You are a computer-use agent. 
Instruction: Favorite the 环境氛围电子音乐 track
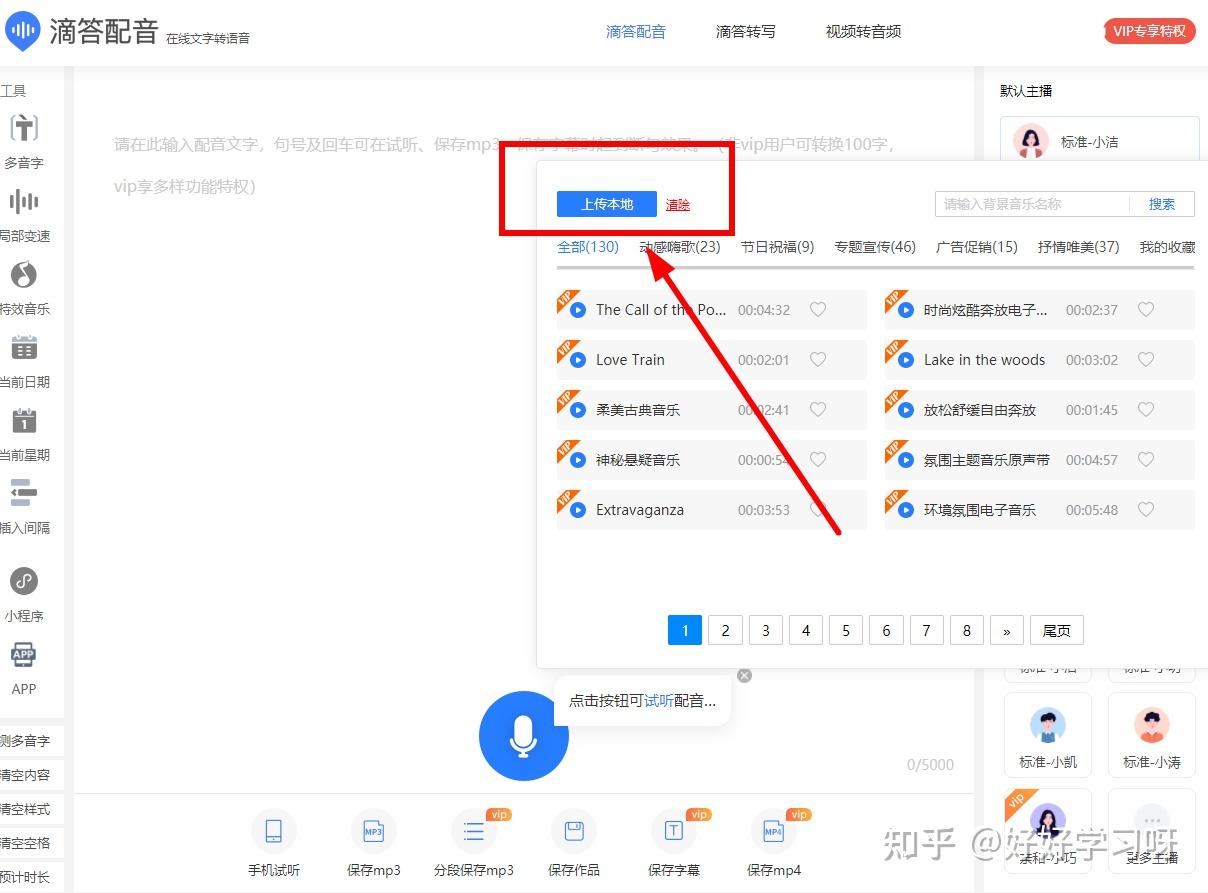1146,510
